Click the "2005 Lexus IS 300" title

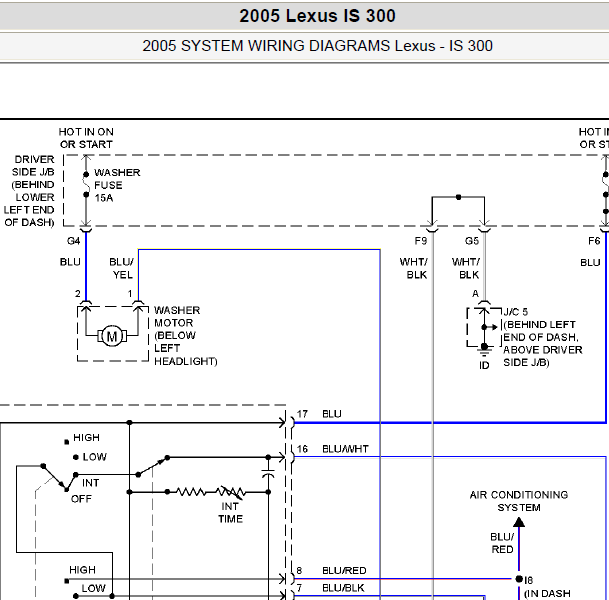coord(317,16)
